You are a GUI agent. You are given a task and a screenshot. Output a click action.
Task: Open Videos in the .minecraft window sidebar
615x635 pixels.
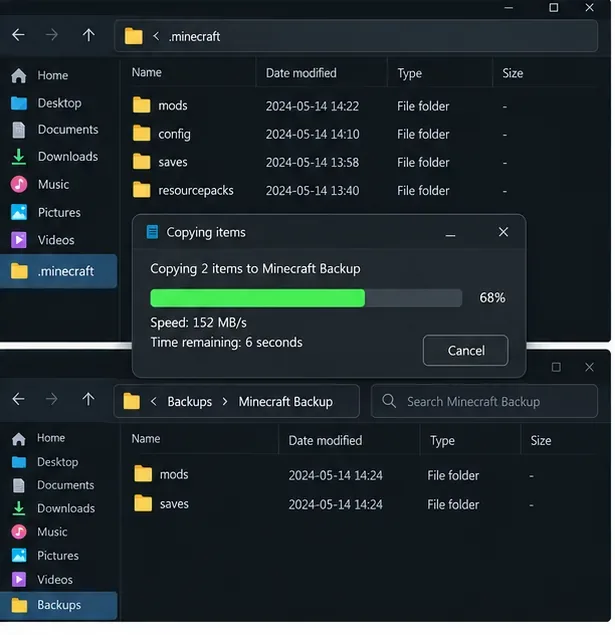(42, 240)
